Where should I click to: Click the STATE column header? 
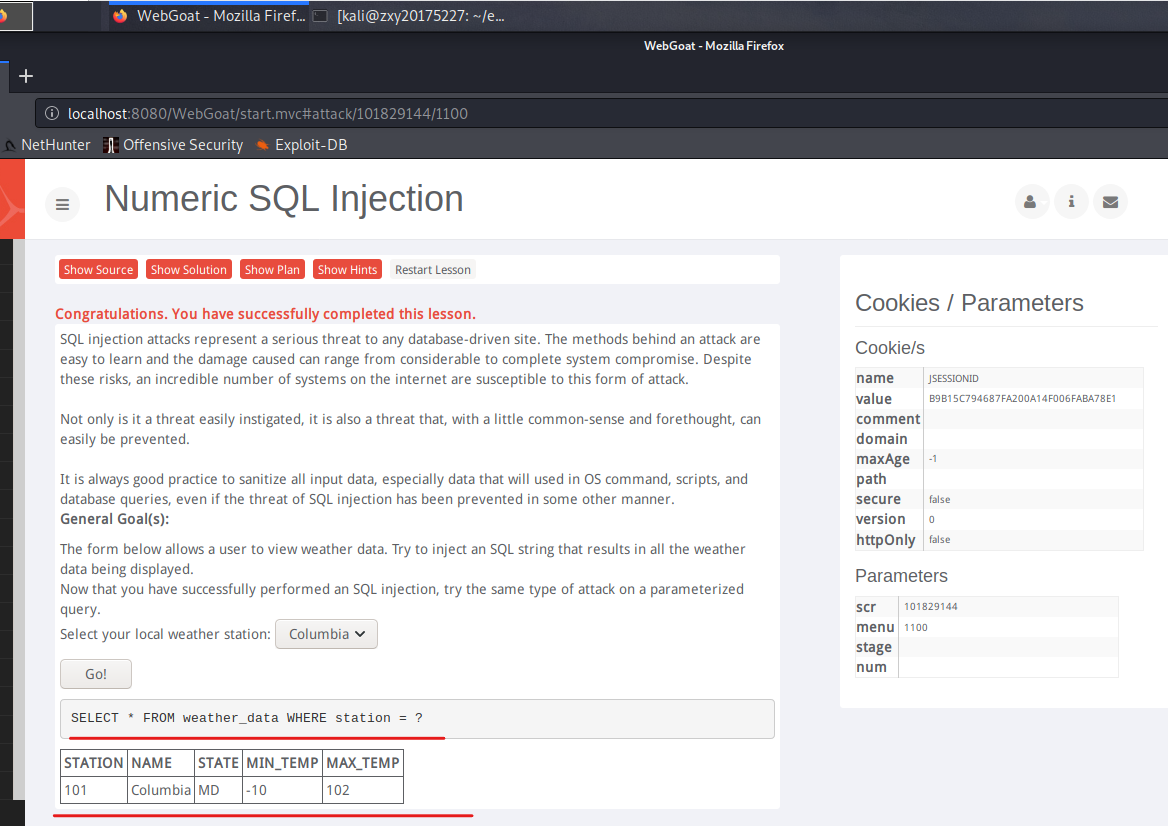(x=218, y=763)
